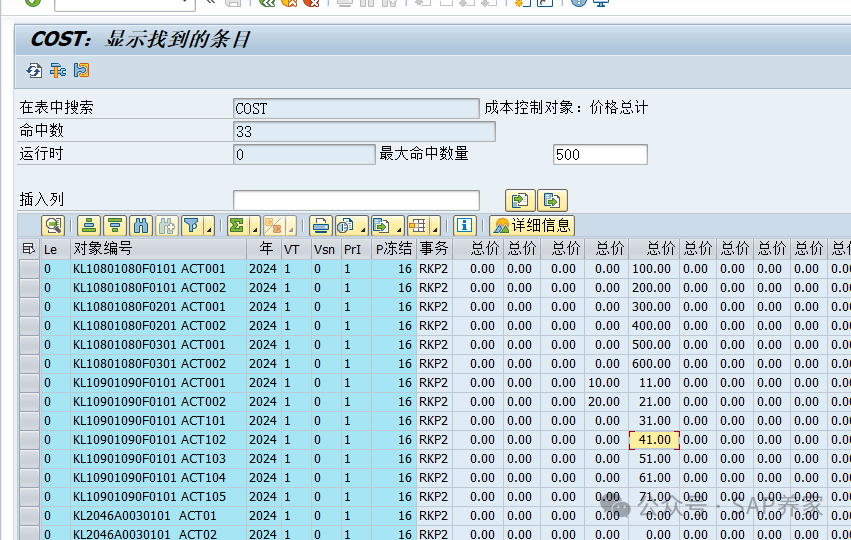Apply the funnel Set Filter icon

pyautogui.click(x=192, y=226)
